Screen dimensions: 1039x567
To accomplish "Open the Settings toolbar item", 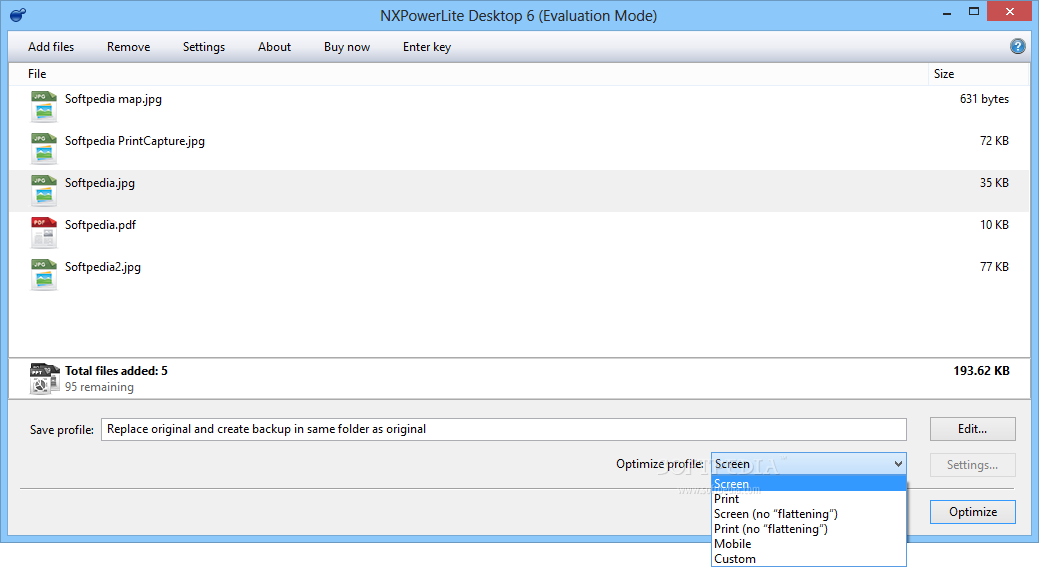I will [x=203, y=47].
